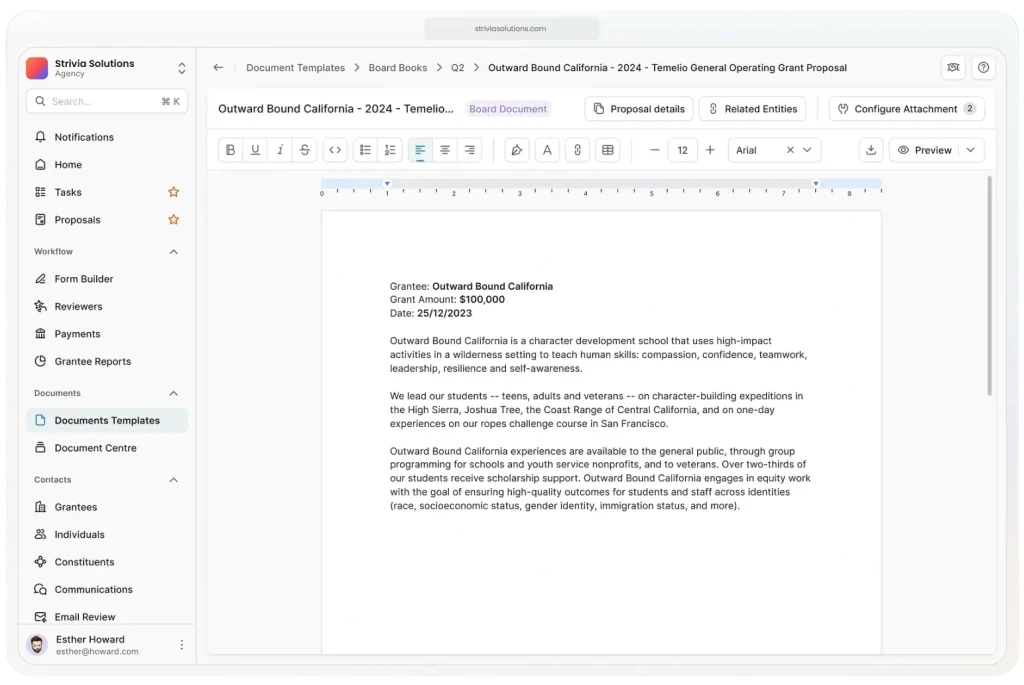
Task: Go to Board Books breadcrumb
Action: point(397,68)
